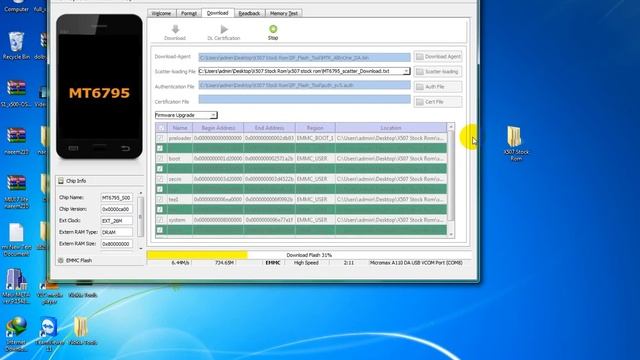The image size is (640, 360).
Task: Click the Download arrow icon in toolbar
Action: [x=175, y=29]
